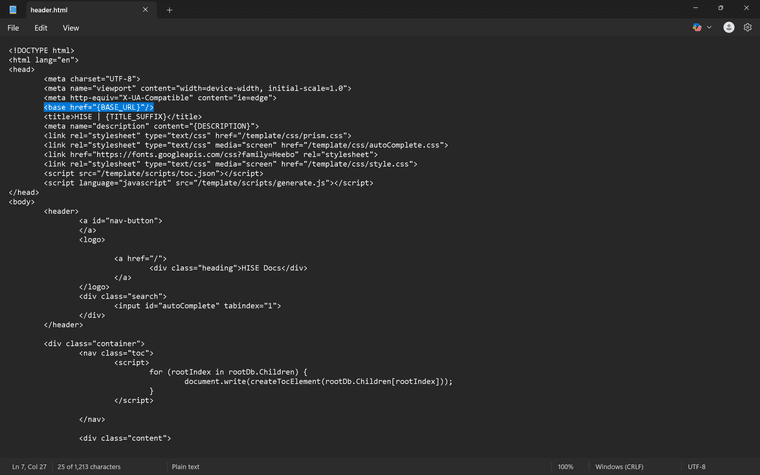This screenshot has width=760, height=475.
Task: Click the Copilot icon
Action: coord(697,28)
